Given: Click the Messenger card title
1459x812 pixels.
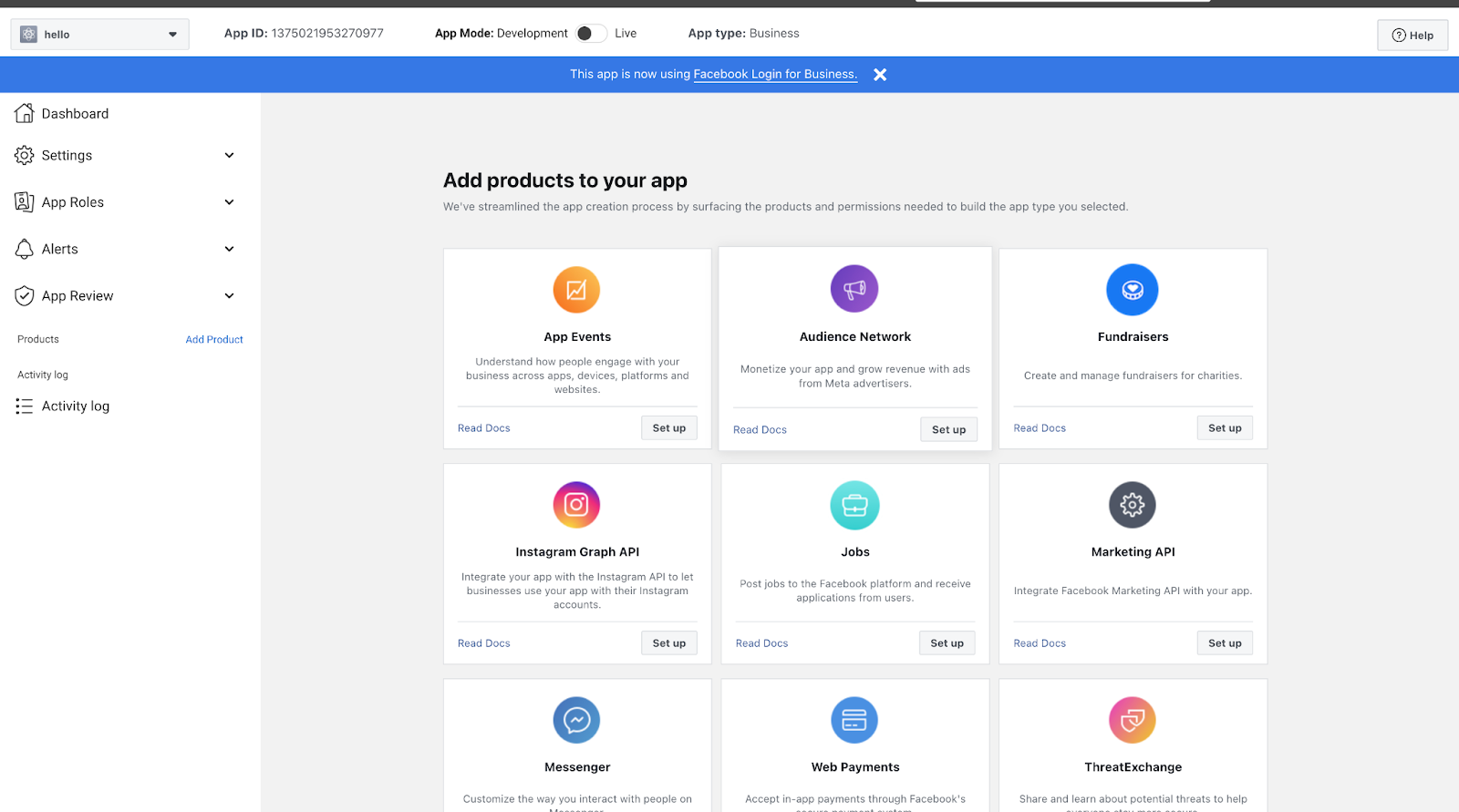Looking at the screenshot, I should 577,767.
